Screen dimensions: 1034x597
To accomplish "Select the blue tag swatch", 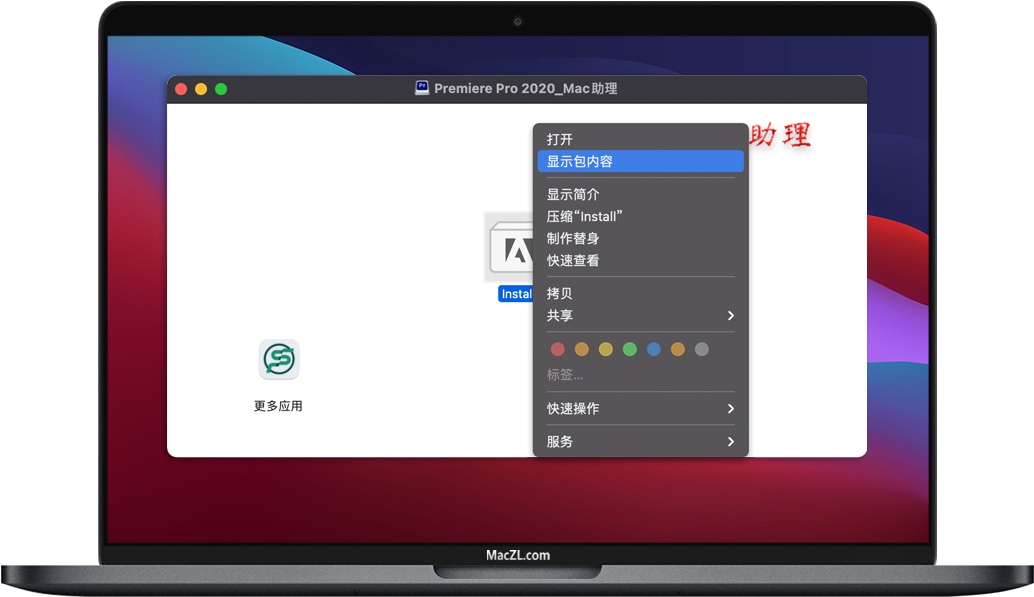I will pyautogui.click(x=654, y=349).
